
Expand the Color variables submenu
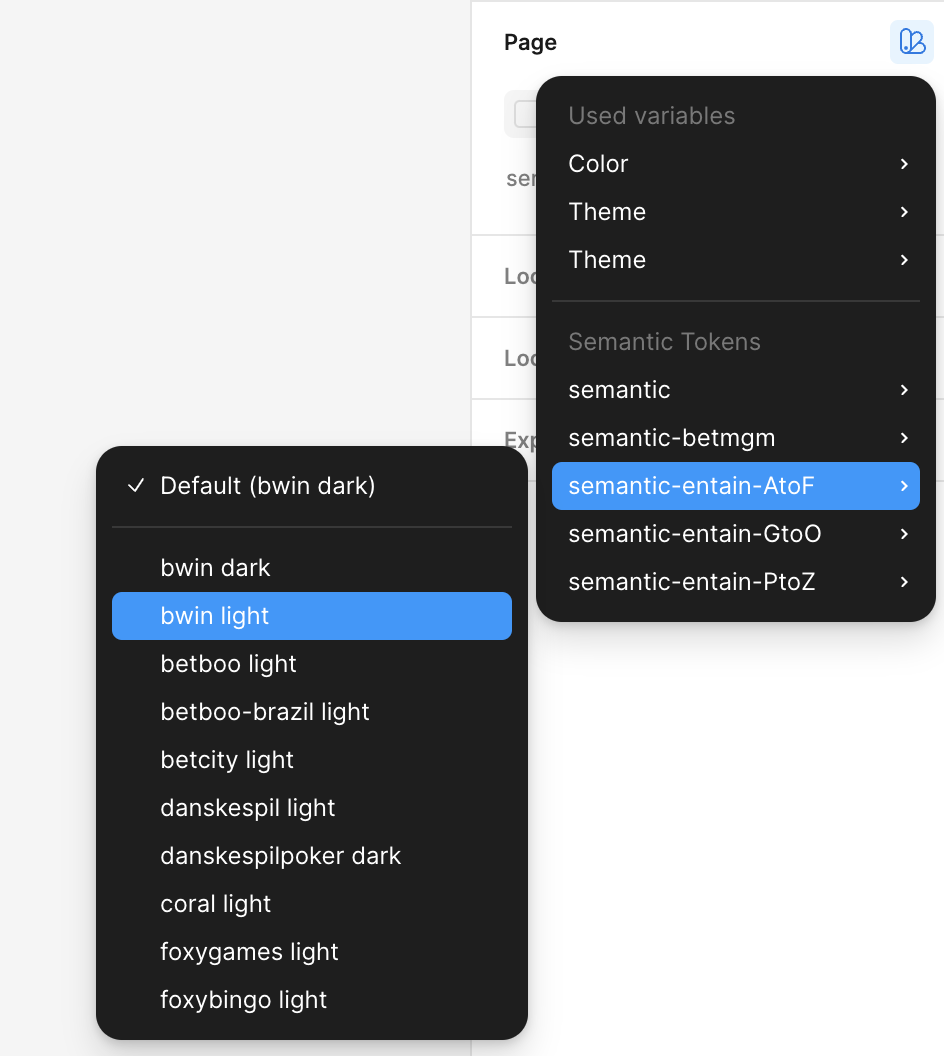click(735, 164)
